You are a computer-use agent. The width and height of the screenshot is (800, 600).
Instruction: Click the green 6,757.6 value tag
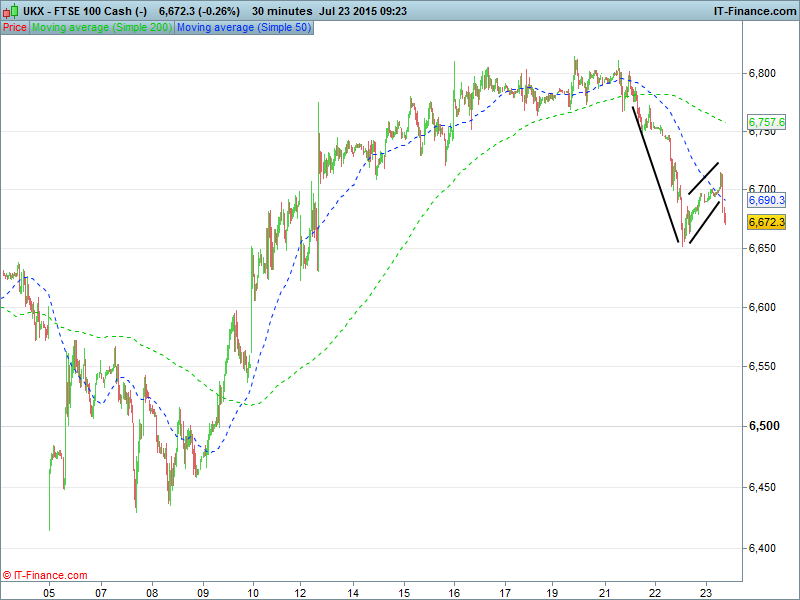pos(766,122)
